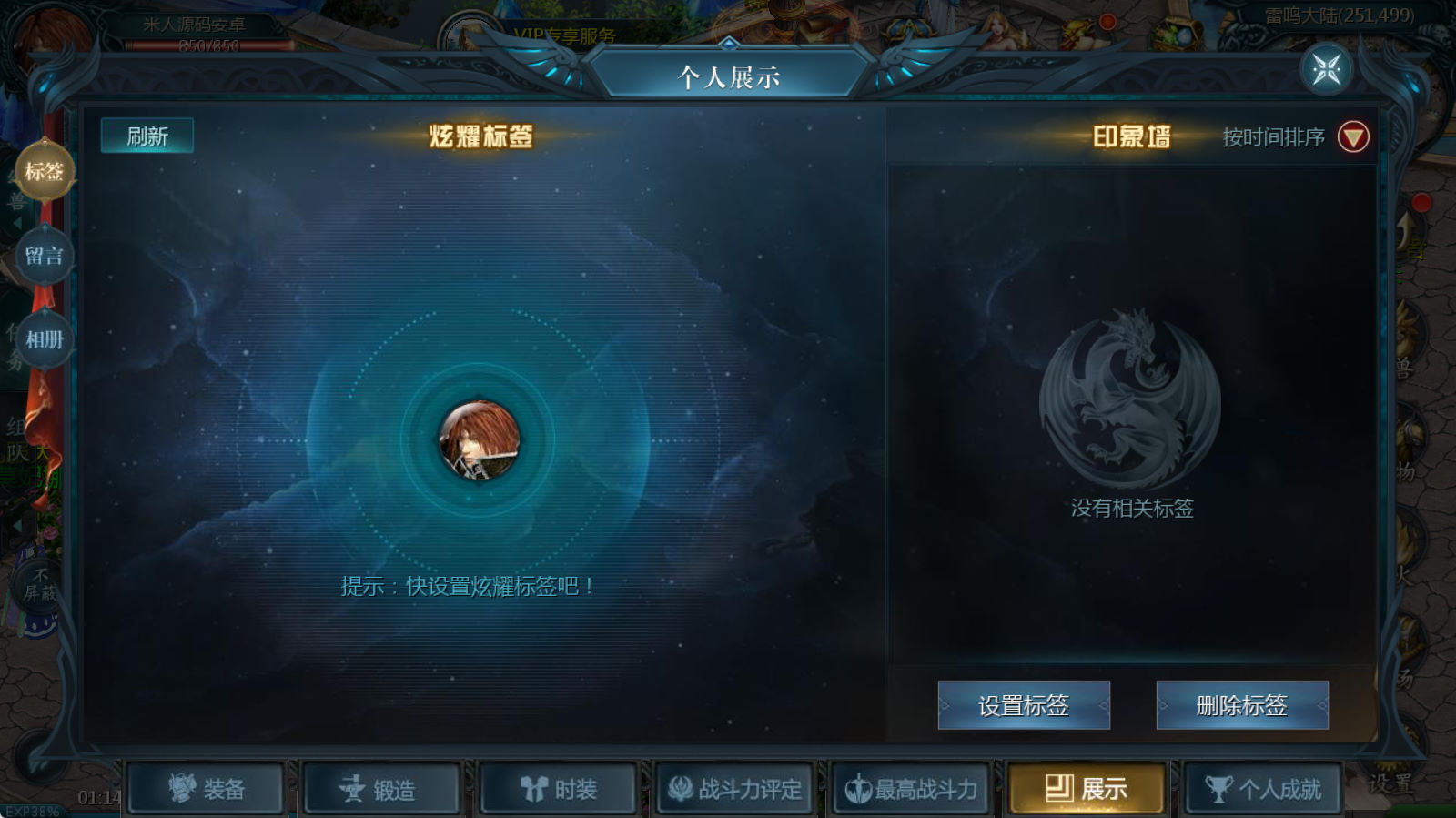Viewport: 1456px width, 818px height.
Task: Switch to the 锻造 bottom tab
Action: 382,788
